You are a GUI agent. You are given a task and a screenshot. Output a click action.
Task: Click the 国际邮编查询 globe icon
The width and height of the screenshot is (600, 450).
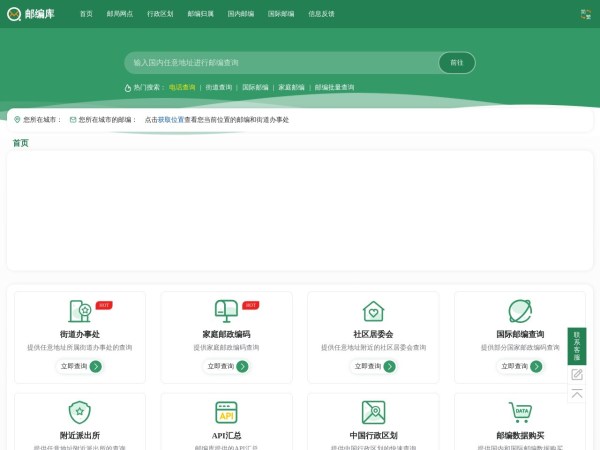[520, 311]
